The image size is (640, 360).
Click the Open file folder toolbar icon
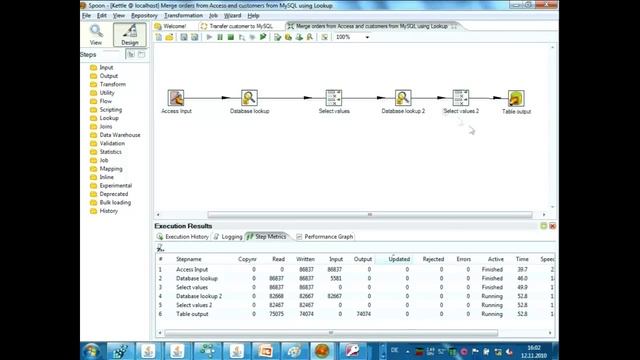coord(169,37)
